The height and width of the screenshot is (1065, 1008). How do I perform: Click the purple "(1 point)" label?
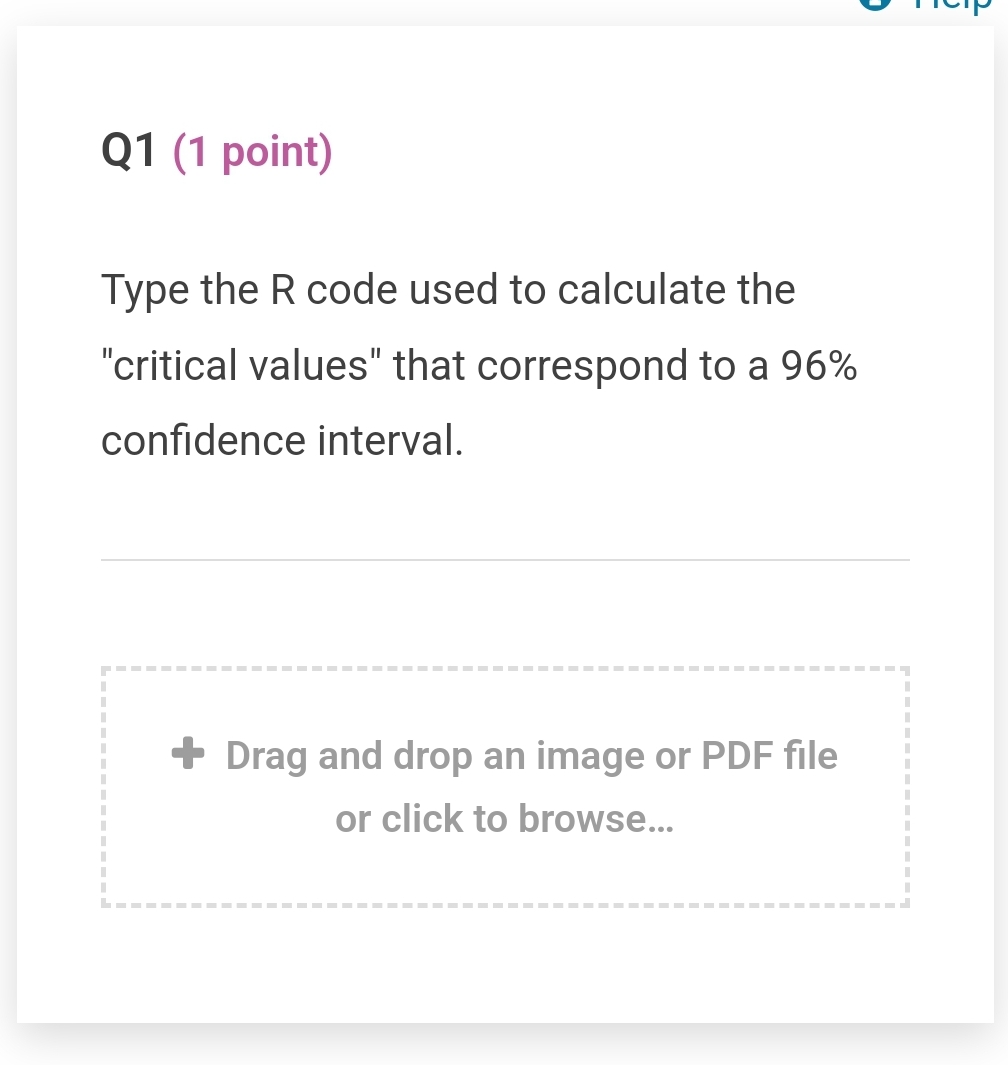coord(252,152)
